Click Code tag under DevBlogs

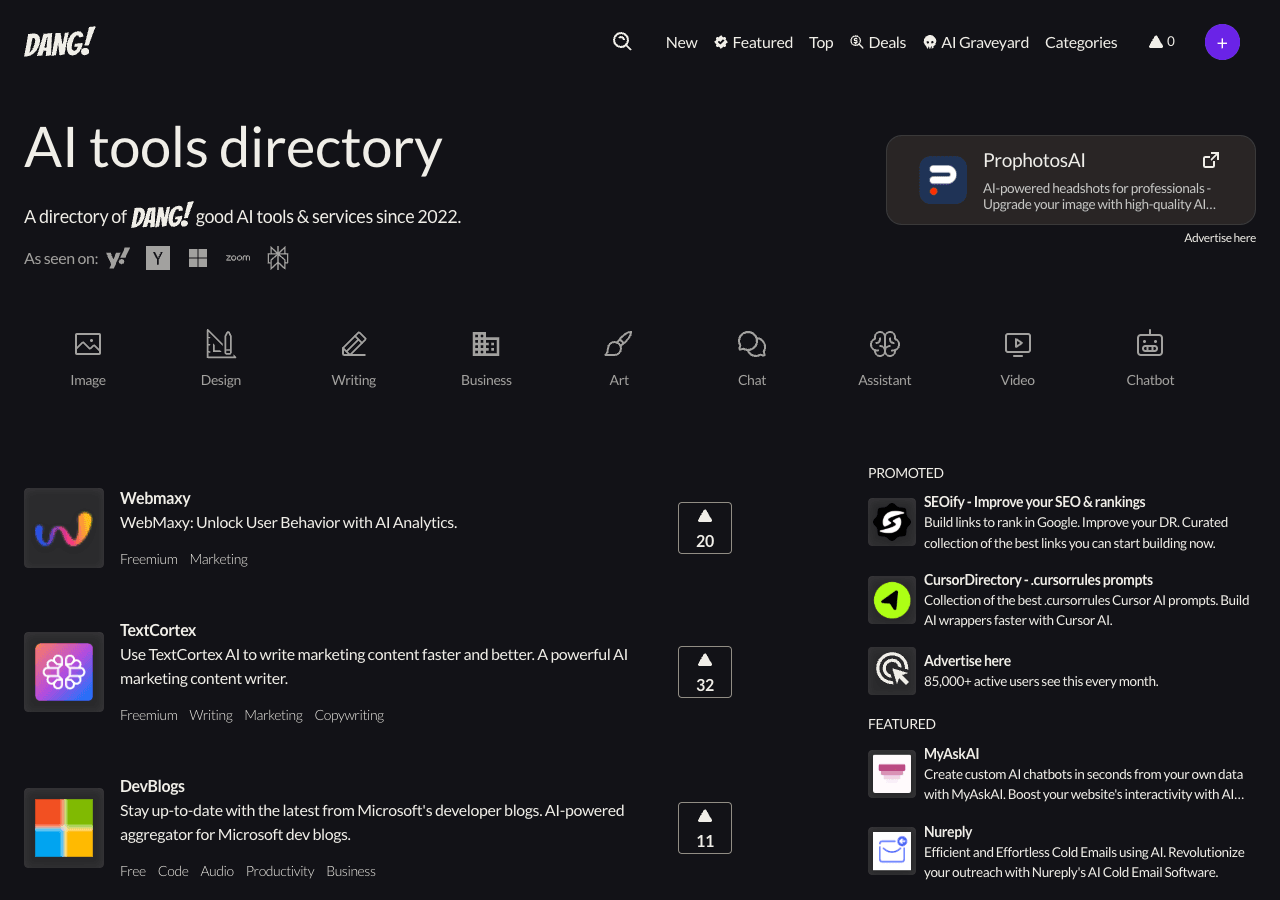(173, 871)
